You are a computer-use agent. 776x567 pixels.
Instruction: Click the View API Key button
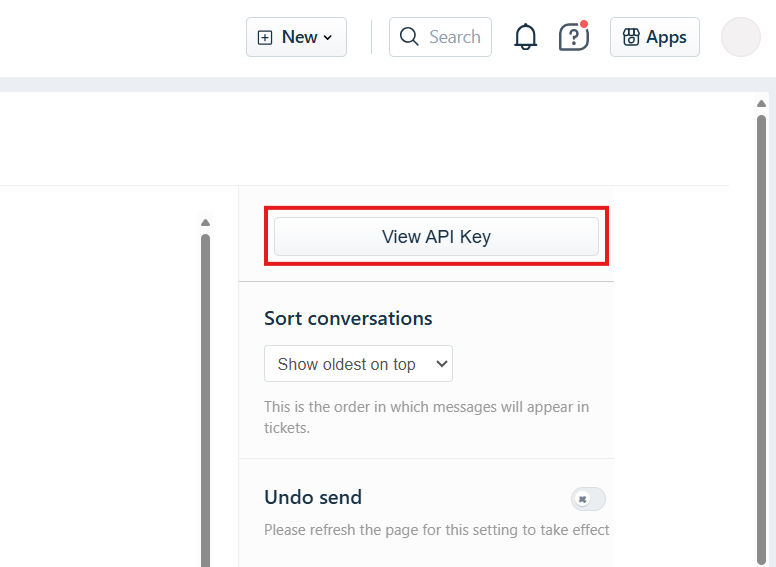click(436, 237)
